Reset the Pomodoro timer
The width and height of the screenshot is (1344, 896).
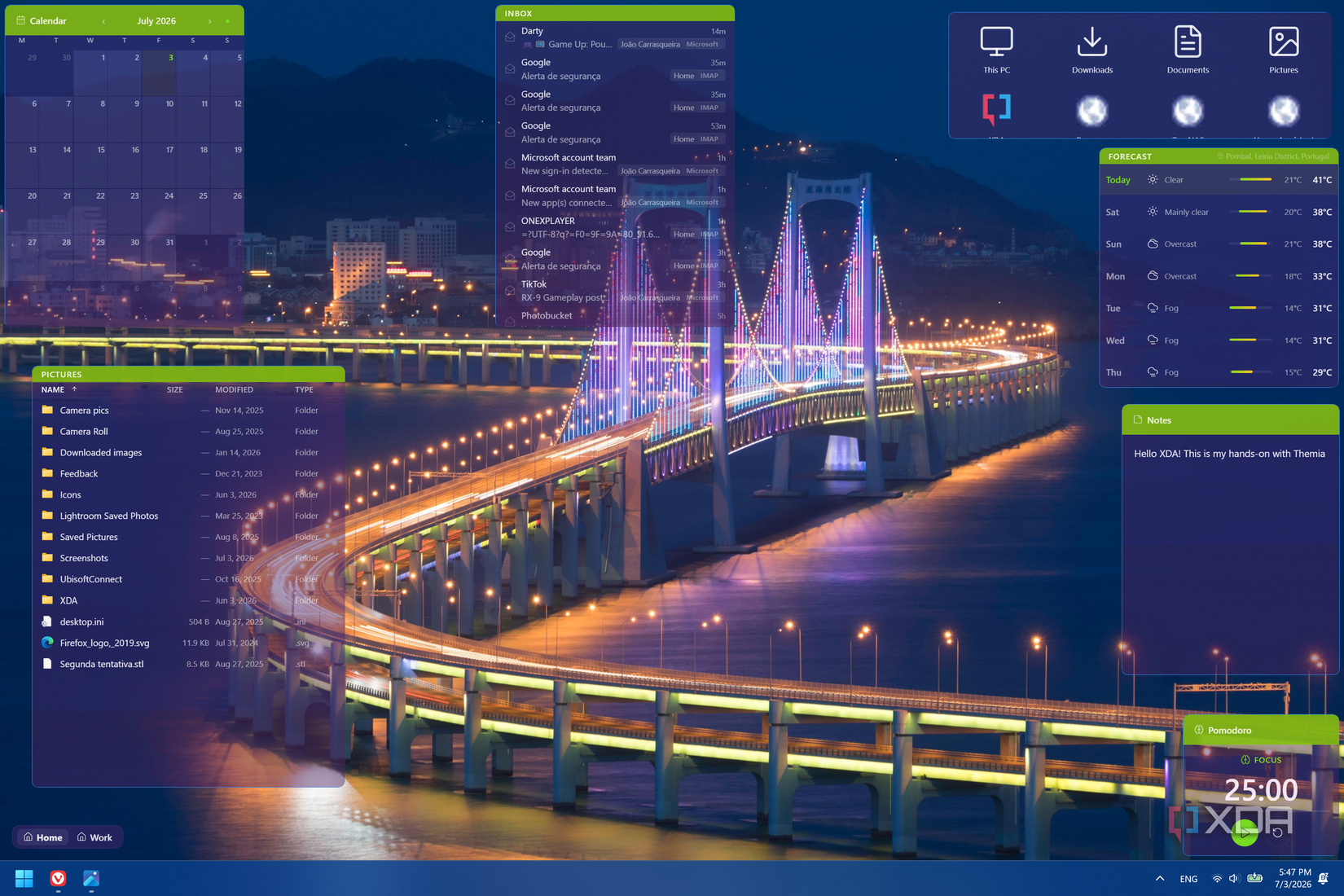point(1277,832)
